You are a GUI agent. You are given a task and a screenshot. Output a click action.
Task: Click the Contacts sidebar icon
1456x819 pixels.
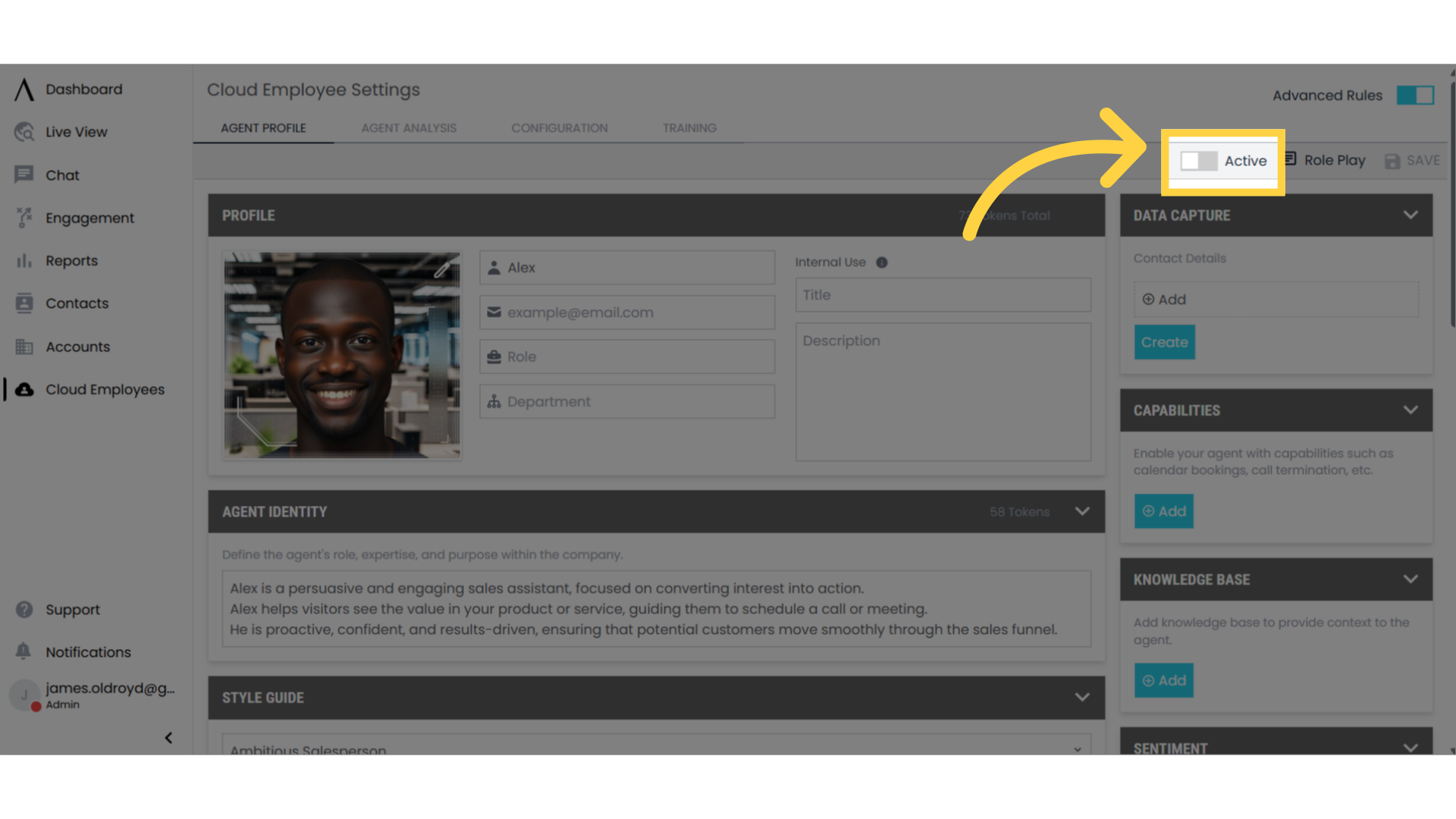[24, 303]
